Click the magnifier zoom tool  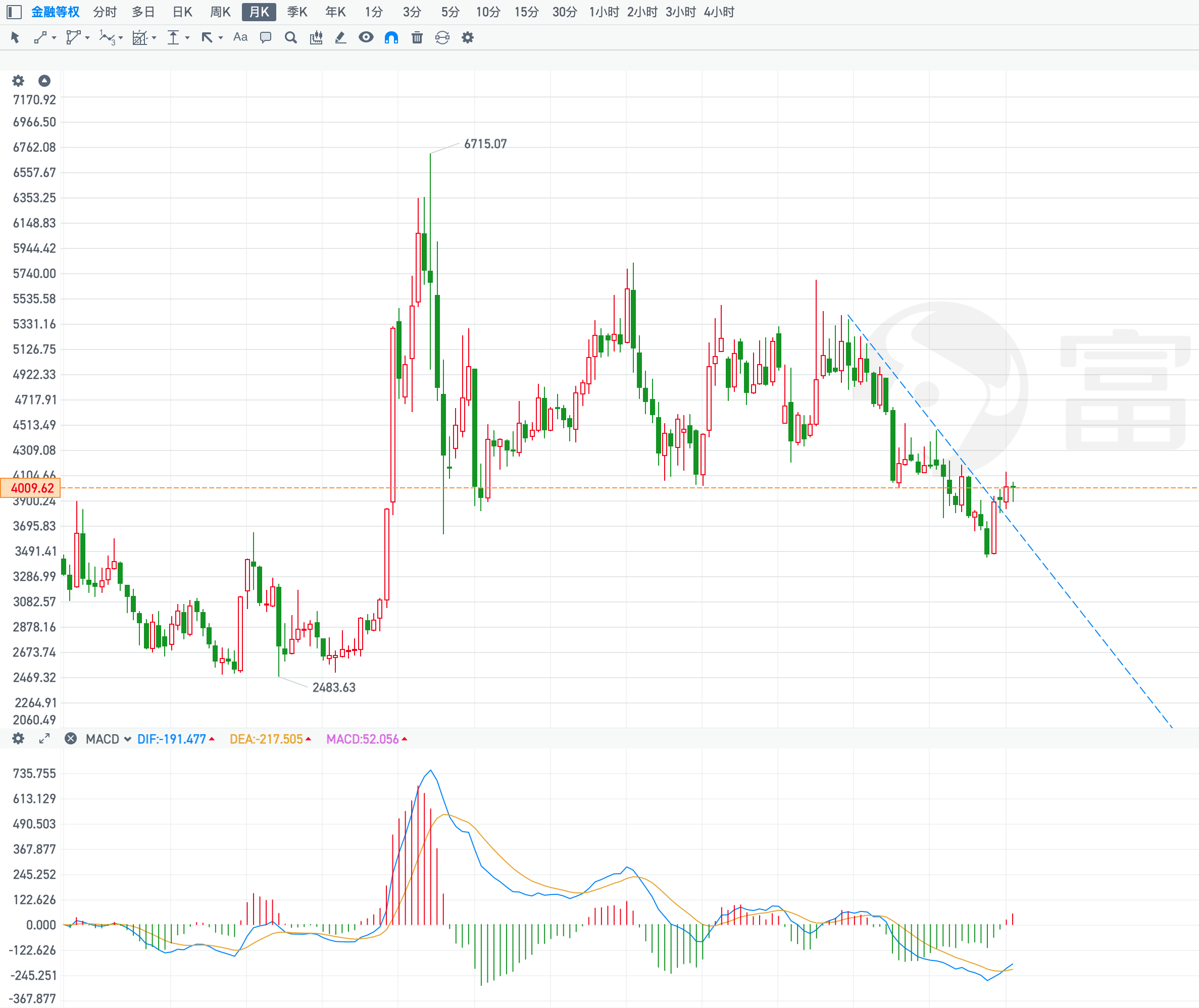(290, 38)
